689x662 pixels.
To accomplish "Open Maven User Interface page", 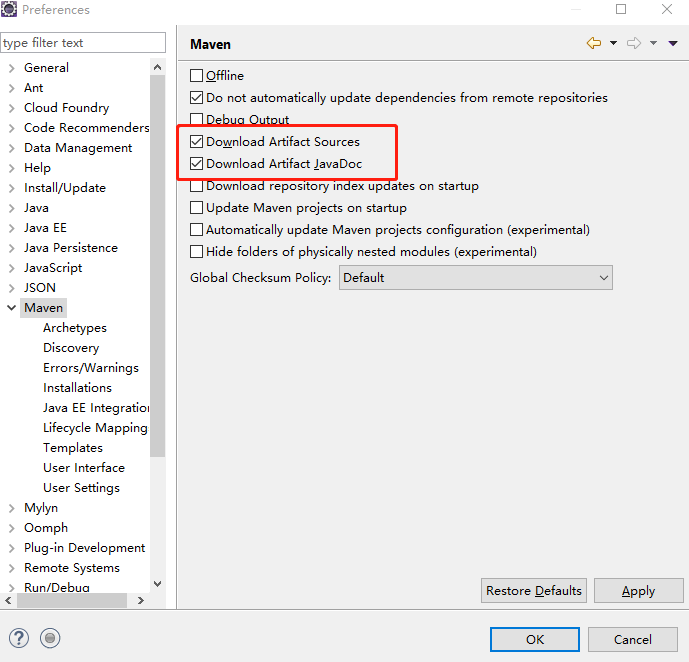I will [84, 468].
